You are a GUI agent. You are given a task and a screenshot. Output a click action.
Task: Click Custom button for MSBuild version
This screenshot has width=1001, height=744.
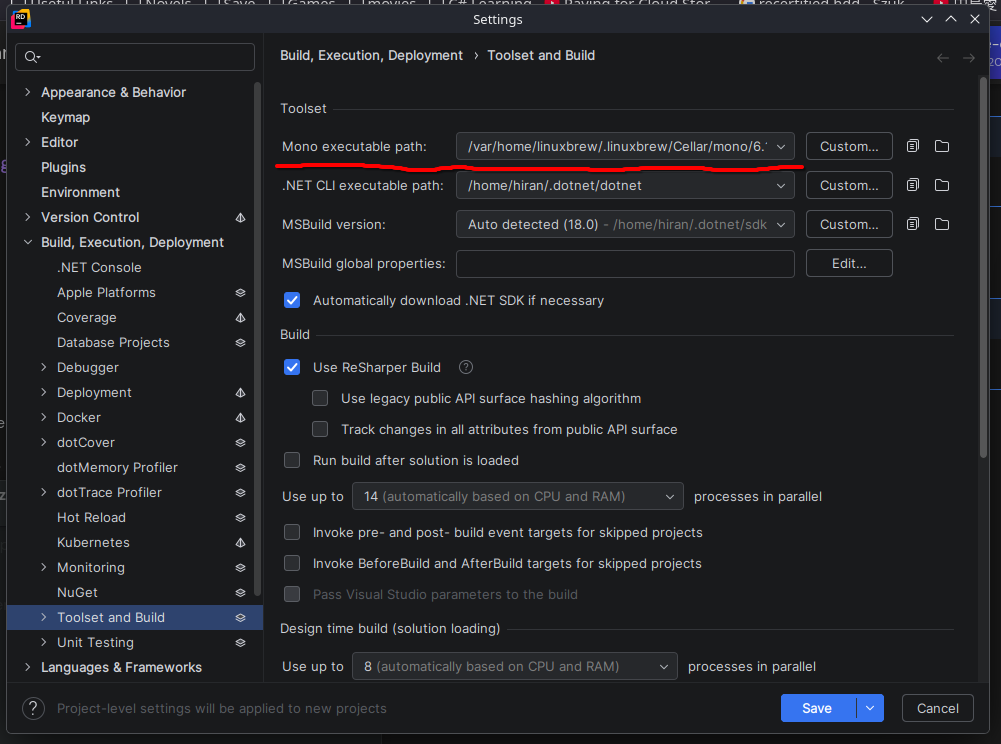point(849,224)
